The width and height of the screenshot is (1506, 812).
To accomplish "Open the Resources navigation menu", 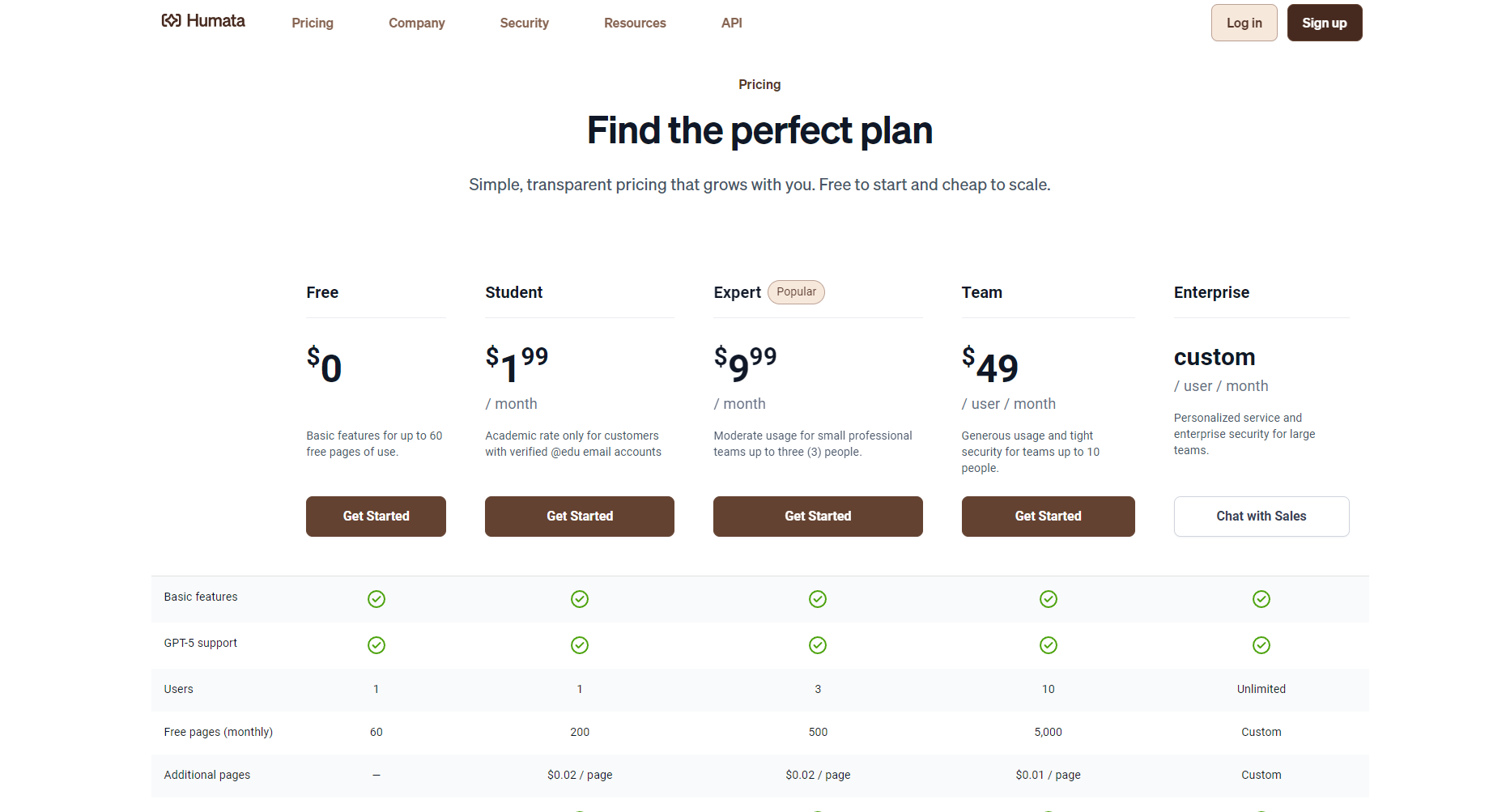I will (635, 23).
